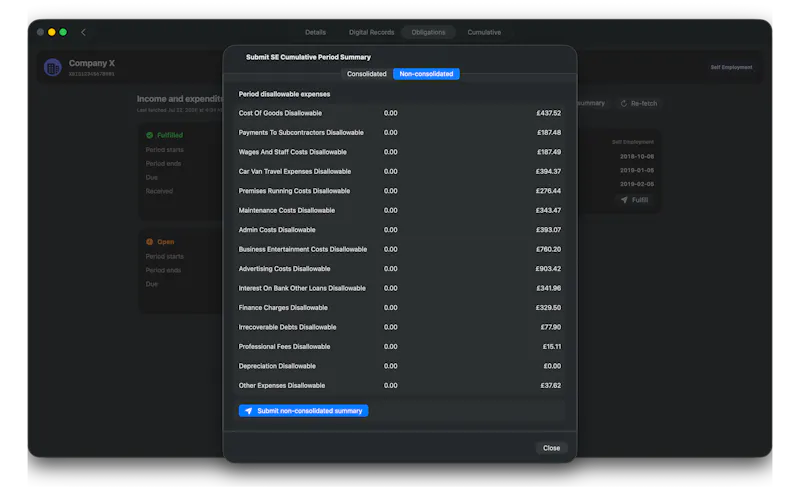Click the Advertising Costs Disallowable label
The image size is (800, 500).
click(284, 269)
